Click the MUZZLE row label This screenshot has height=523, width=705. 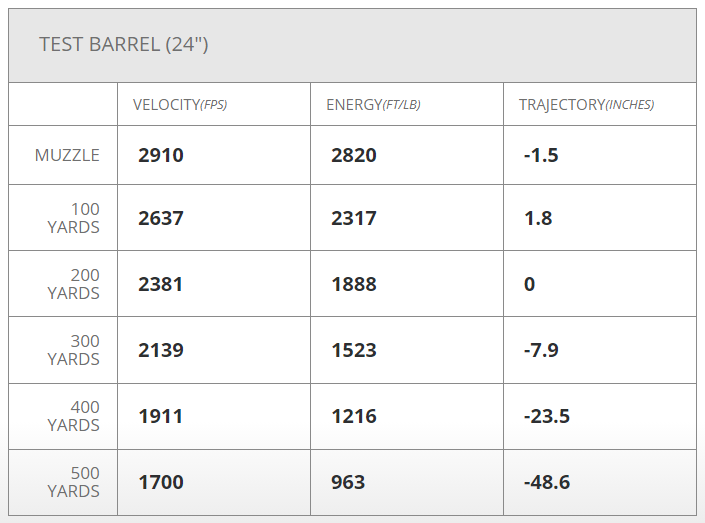tap(67, 155)
